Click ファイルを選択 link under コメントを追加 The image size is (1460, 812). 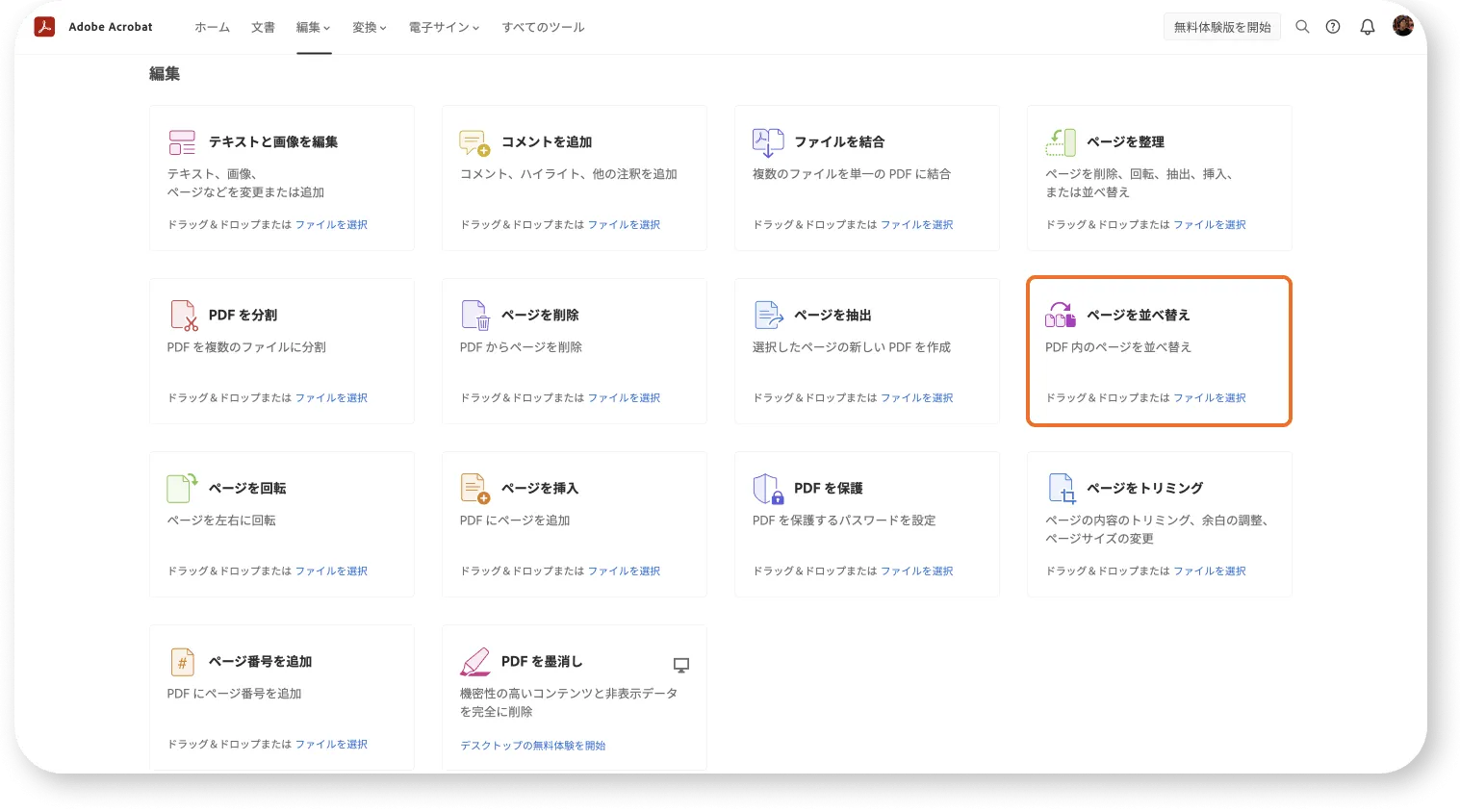coord(624,225)
